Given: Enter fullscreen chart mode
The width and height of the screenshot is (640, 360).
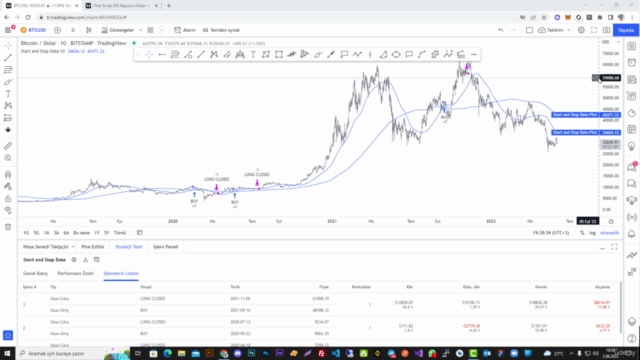Looking at the screenshot, I should pyautogui.click(x=594, y=30).
